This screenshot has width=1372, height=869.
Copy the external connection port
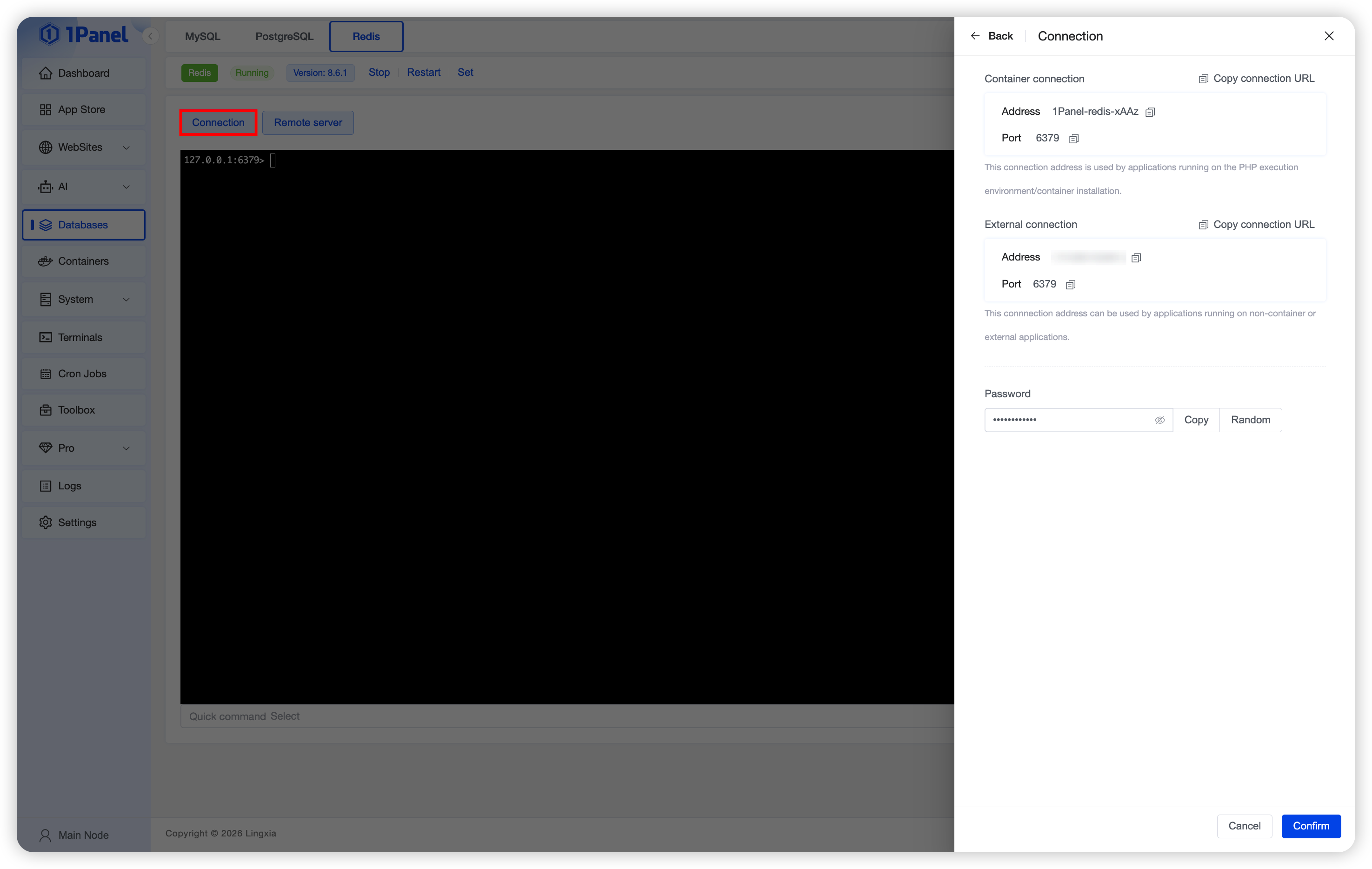point(1070,285)
